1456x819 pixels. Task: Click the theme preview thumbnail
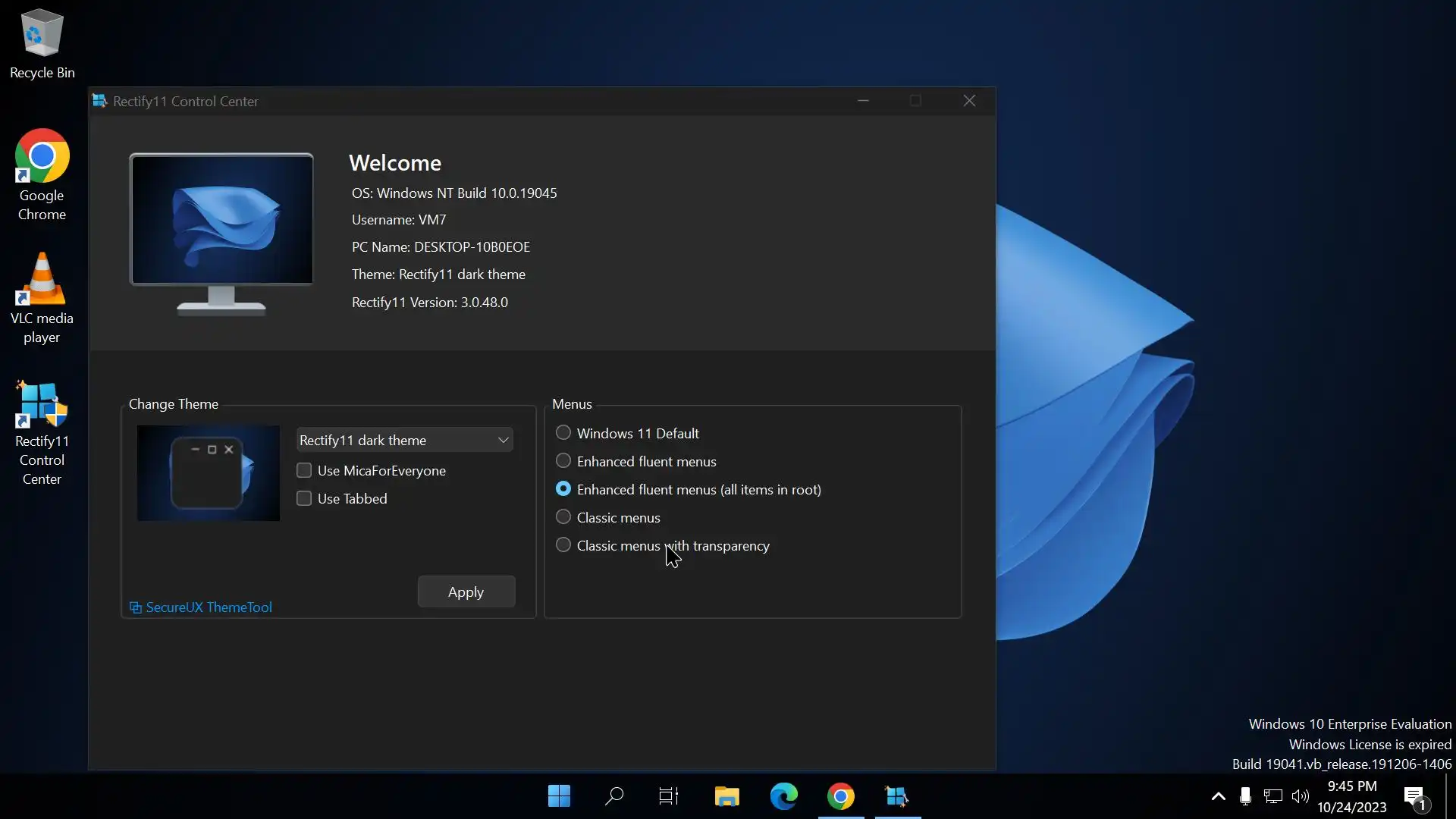click(208, 473)
